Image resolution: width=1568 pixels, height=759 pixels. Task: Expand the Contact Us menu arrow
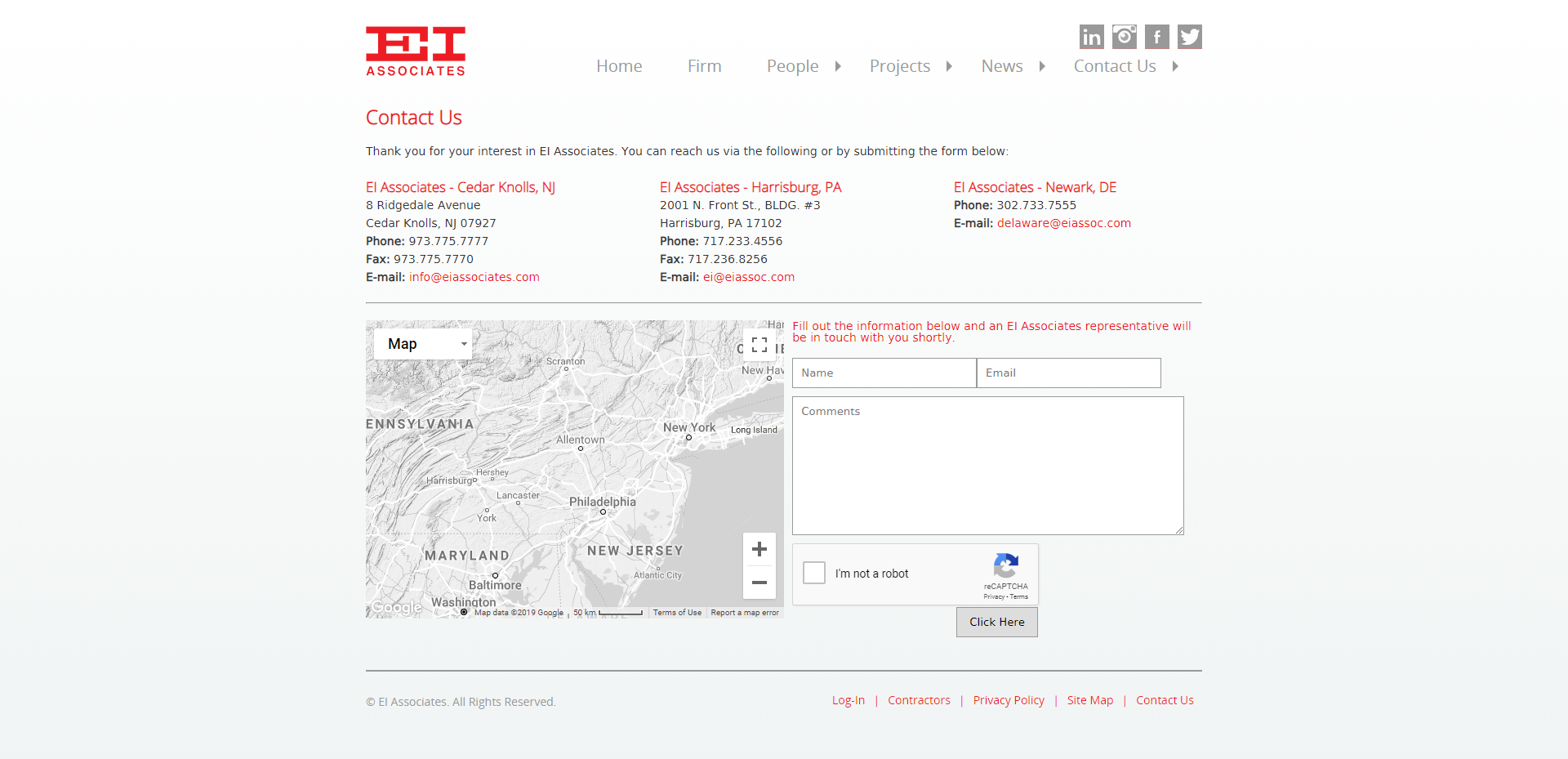click(x=1175, y=66)
